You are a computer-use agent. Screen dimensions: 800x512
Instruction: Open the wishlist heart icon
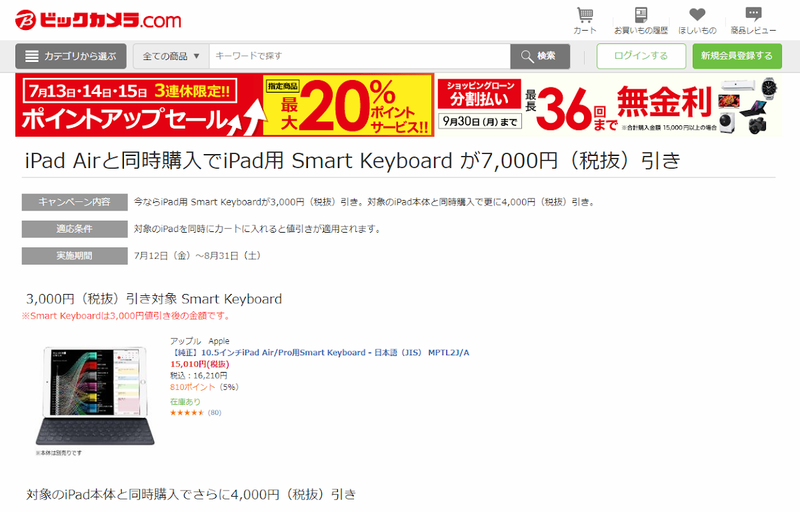697,15
